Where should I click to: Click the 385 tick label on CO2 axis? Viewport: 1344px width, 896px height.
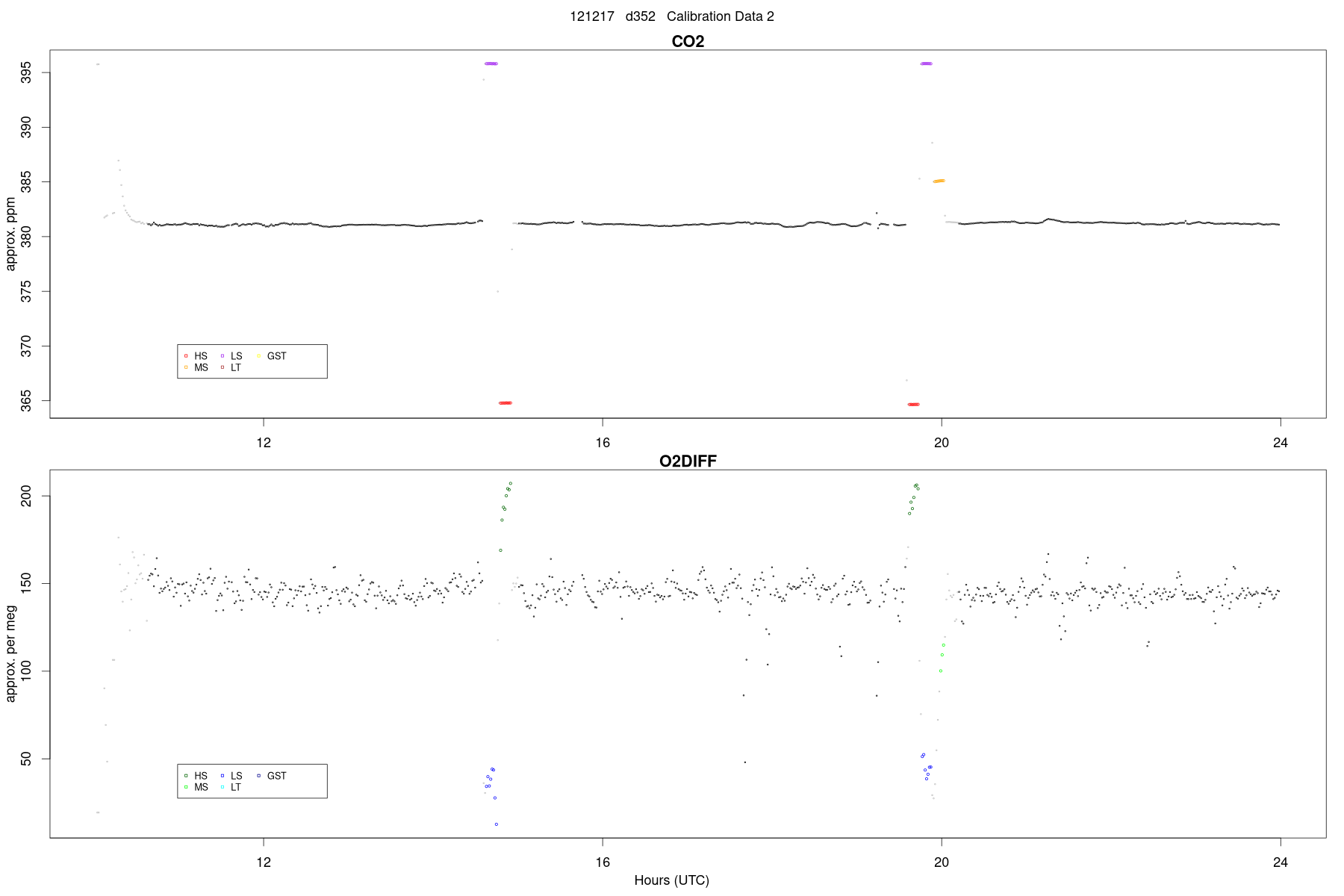(26, 182)
